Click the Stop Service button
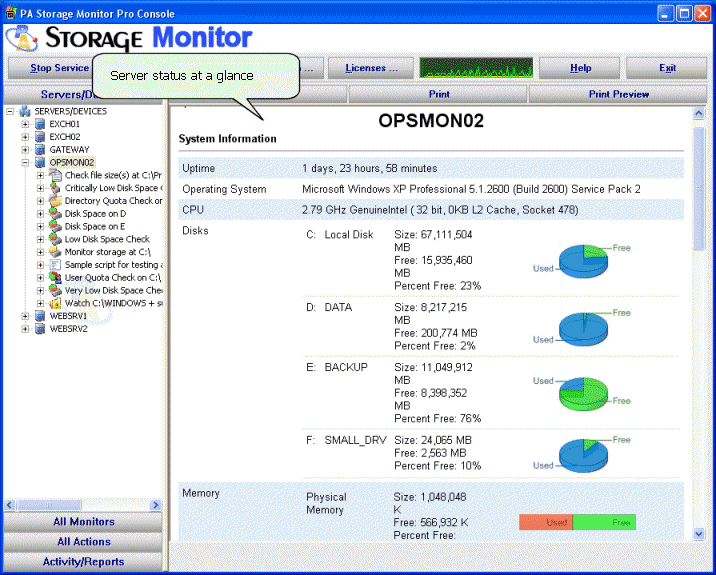This screenshot has width=716, height=575. click(x=51, y=68)
